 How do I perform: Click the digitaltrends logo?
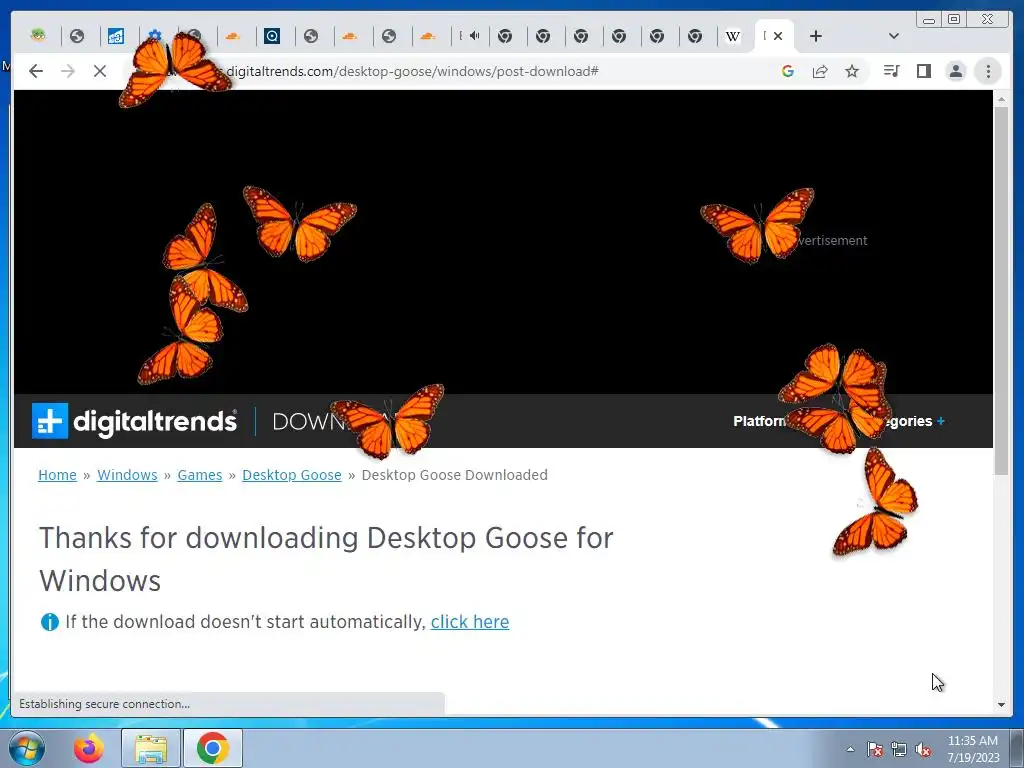[x=135, y=421]
